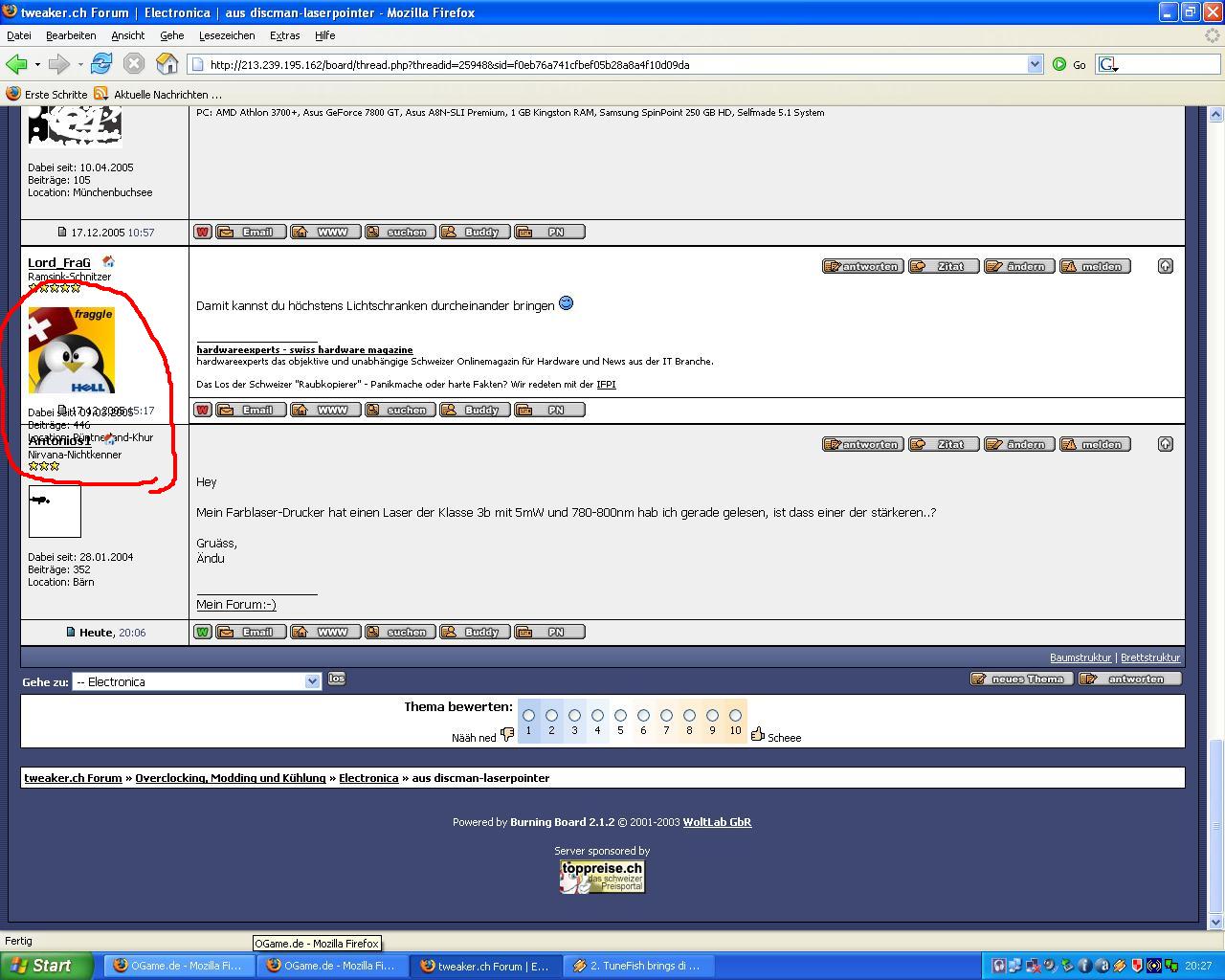Click the Home icon in the toolbar
Image resolution: width=1225 pixels, height=980 pixels.
[x=167, y=64]
